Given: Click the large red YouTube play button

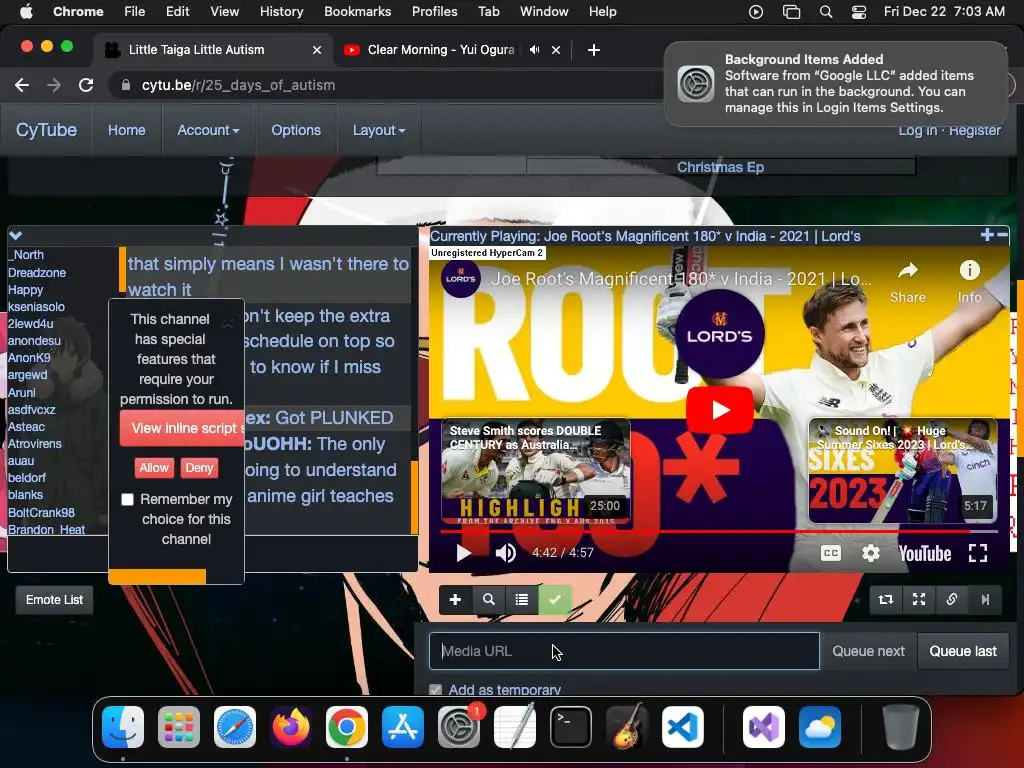Looking at the screenshot, I should click(x=720, y=410).
